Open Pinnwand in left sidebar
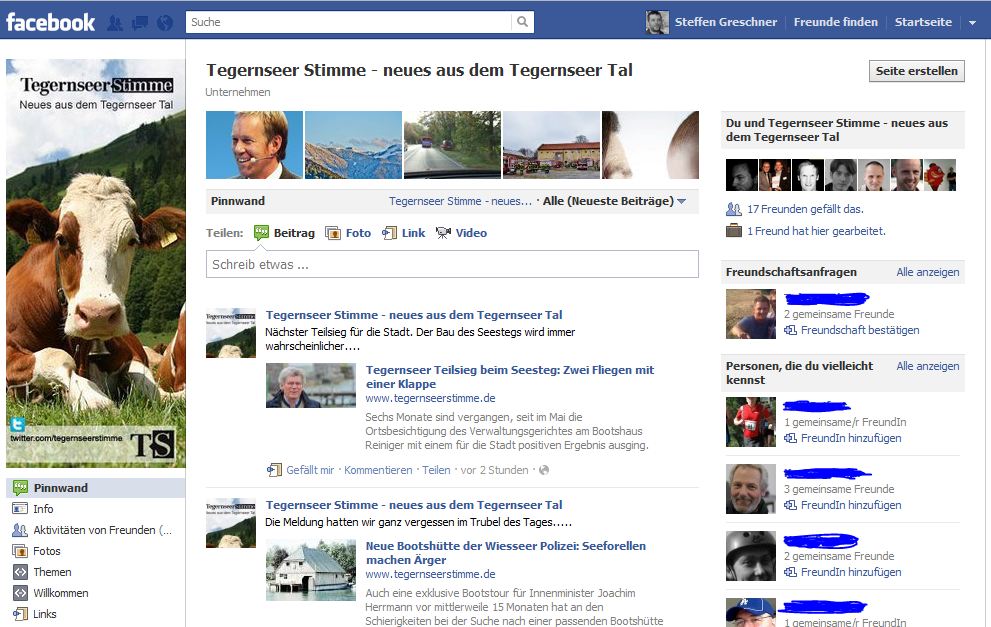 [95, 488]
